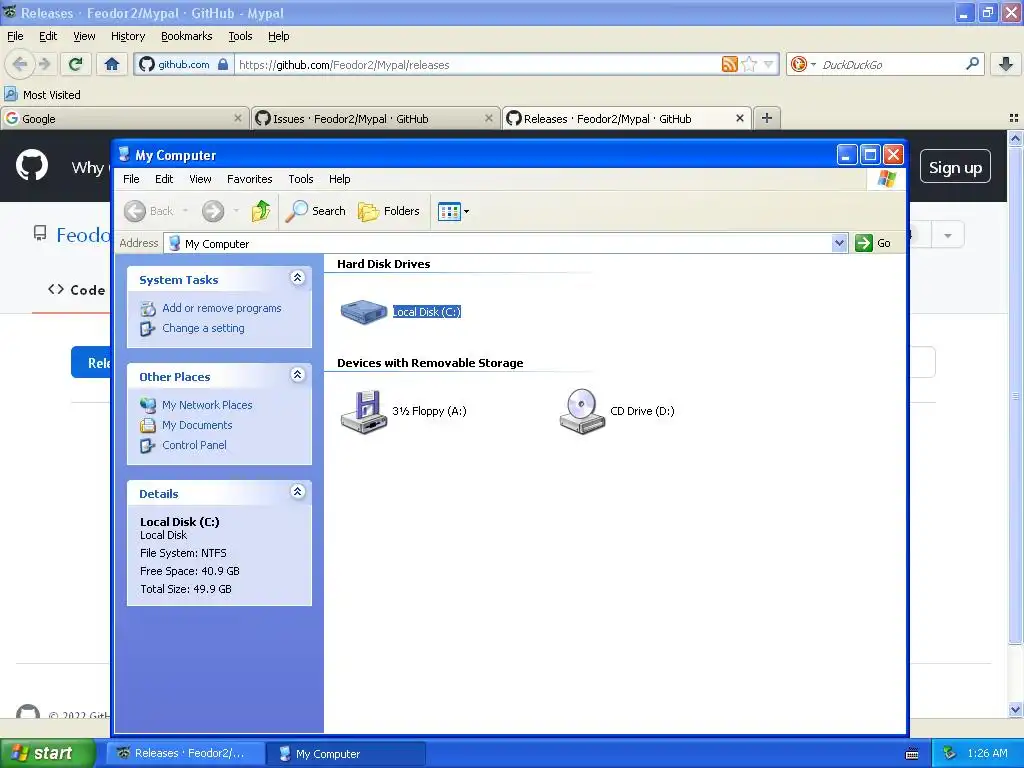Open the browser downloads arrow icon
The height and width of the screenshot is (768, 1024).
pyautogui.click(x=1006, y=64)
